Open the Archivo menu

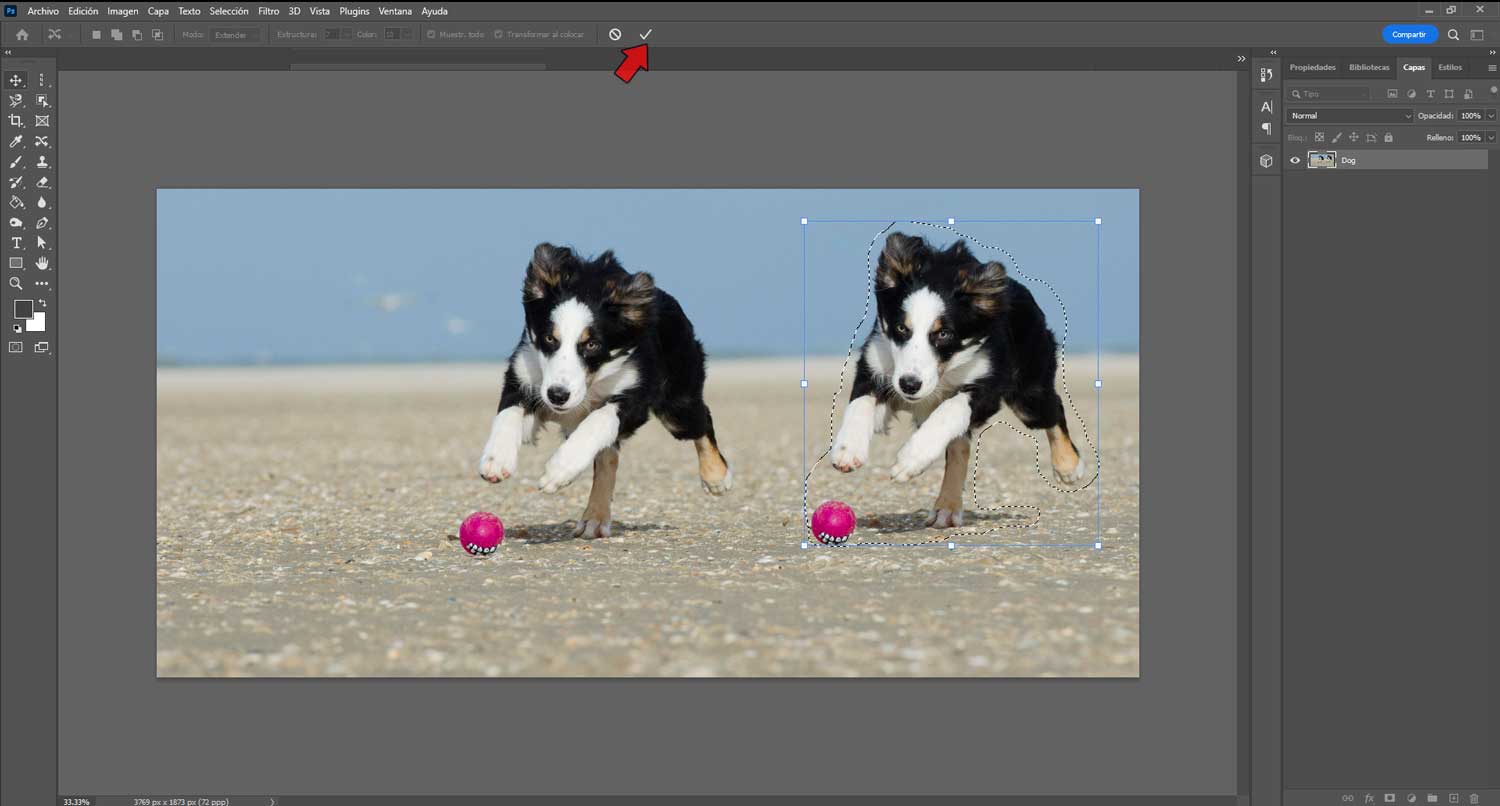(x=43, y=11)
